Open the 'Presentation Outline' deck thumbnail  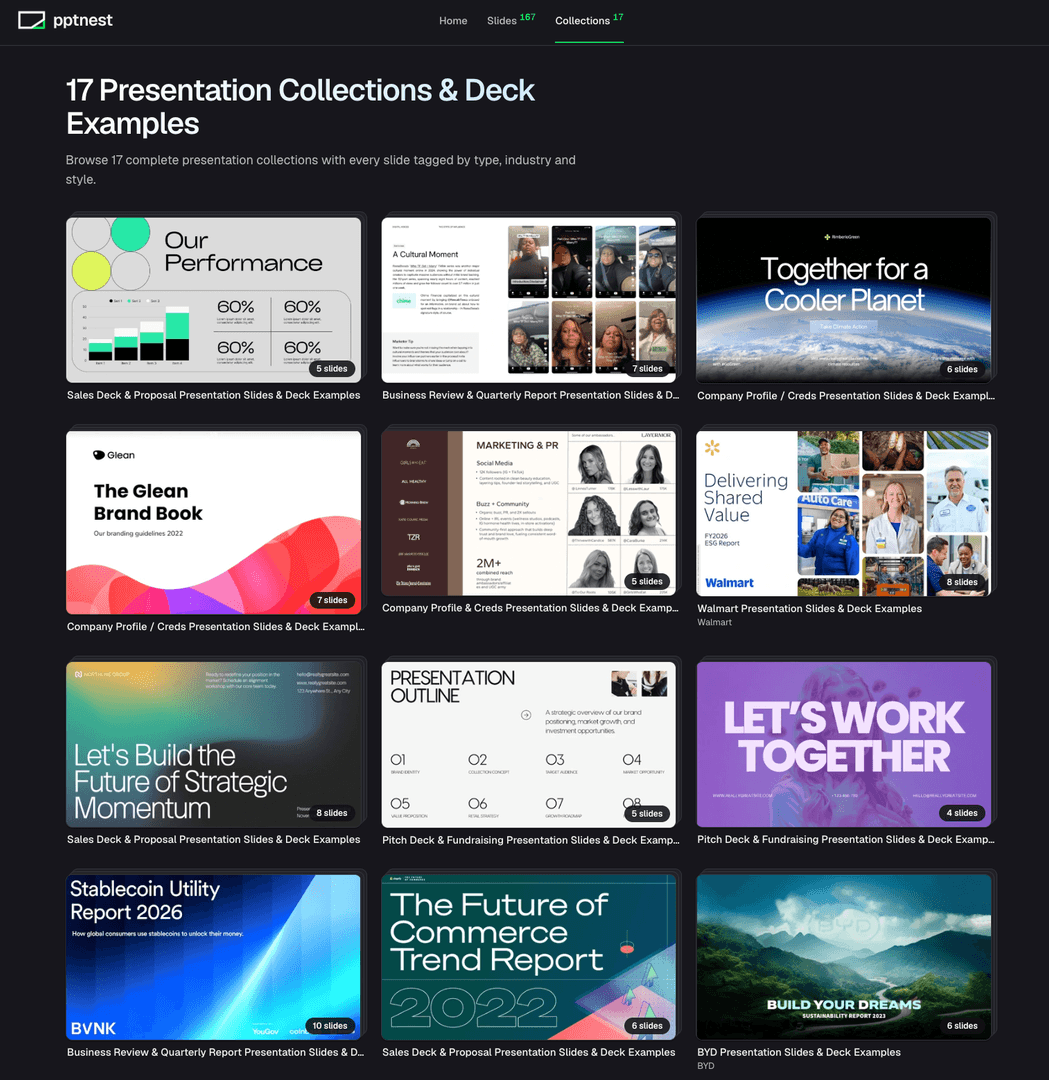pyautogui.click(x=529, y=744)
